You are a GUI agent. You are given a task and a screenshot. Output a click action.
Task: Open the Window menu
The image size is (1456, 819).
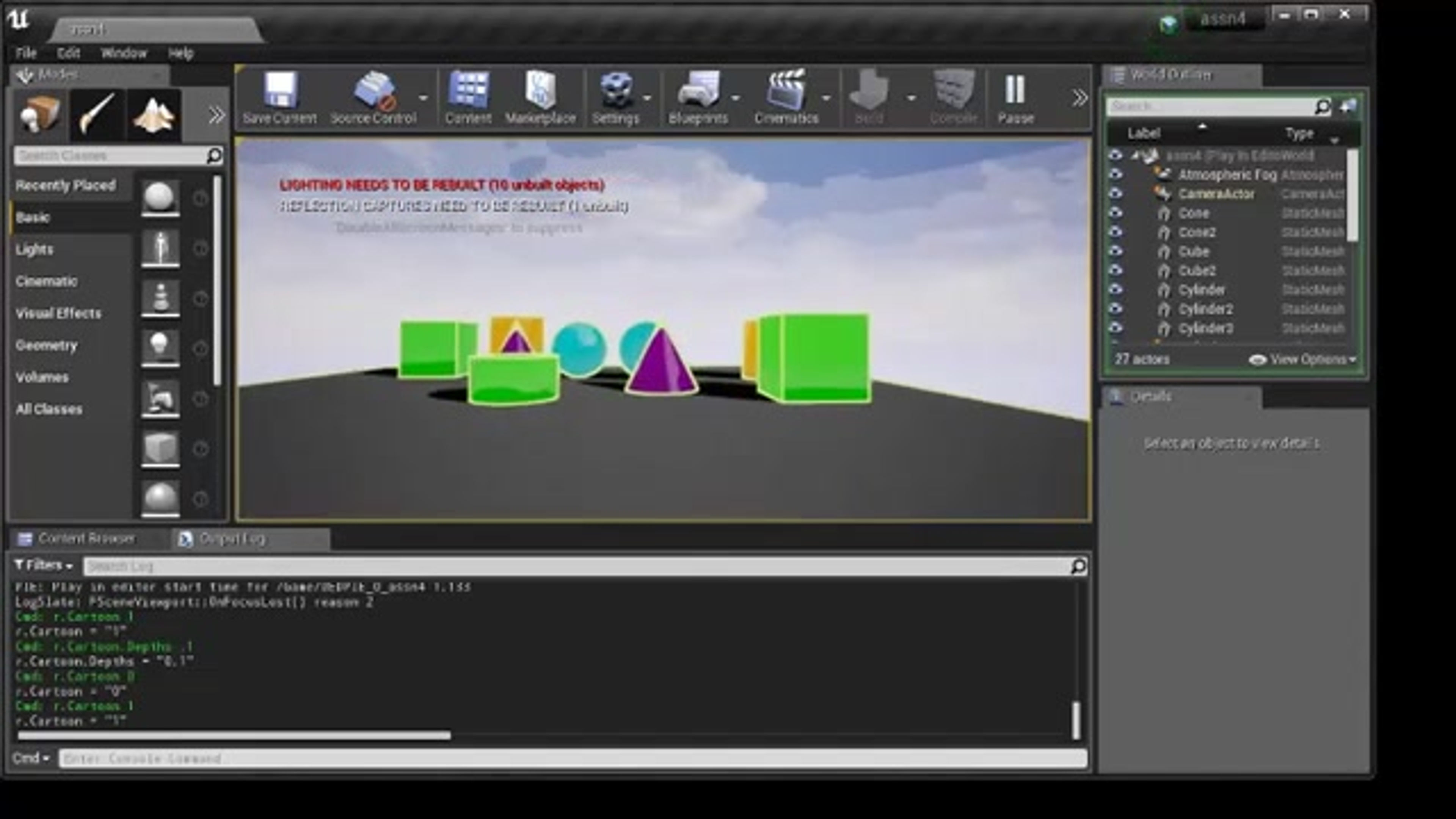coord(123,53)
